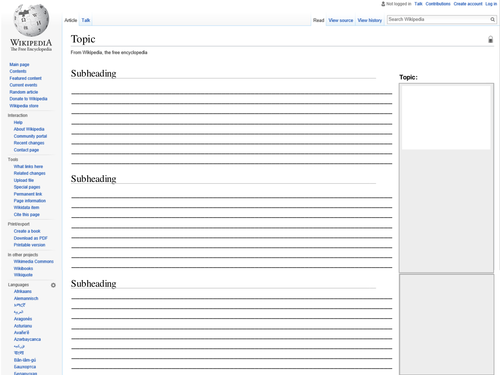The width and height of the screenshot is (500, 375).
Task: Open Wikiquote link
Action: tap(23, 275)
